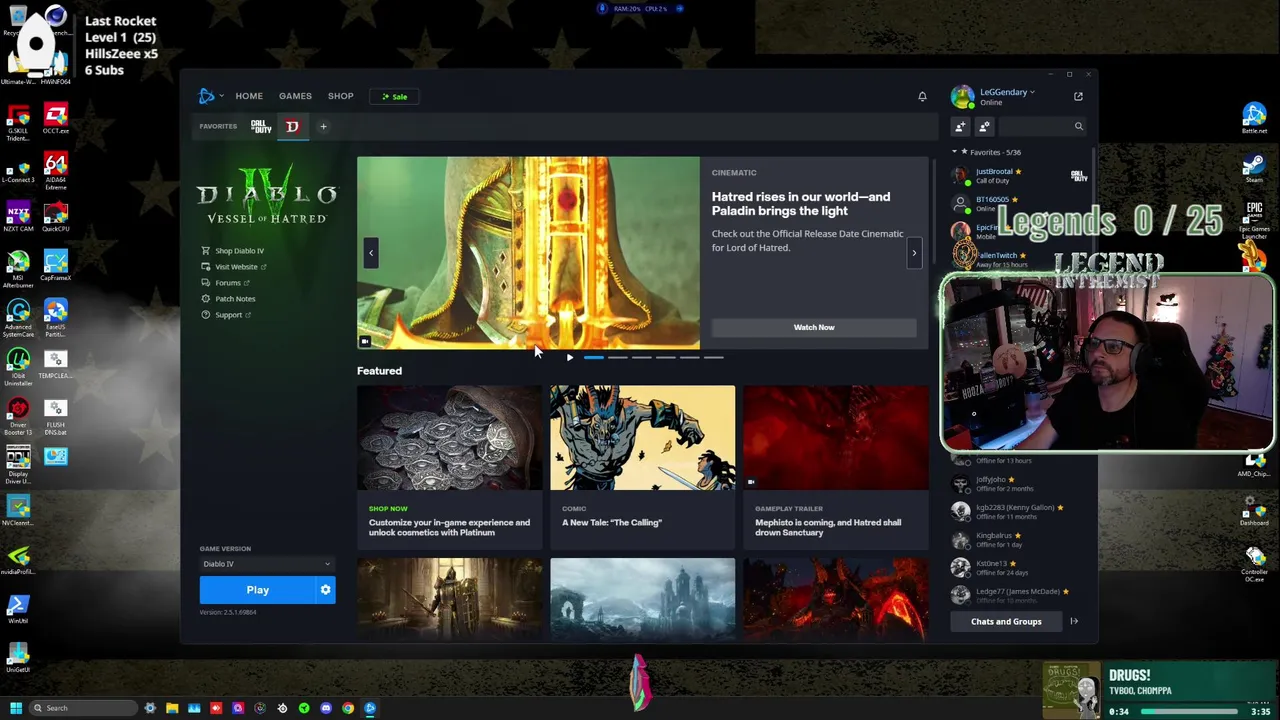Viewport: 1280px width, 720px height.
Task: Open Chrome from the taskbar
Action: pyautogui.click(x=348, y=708)
